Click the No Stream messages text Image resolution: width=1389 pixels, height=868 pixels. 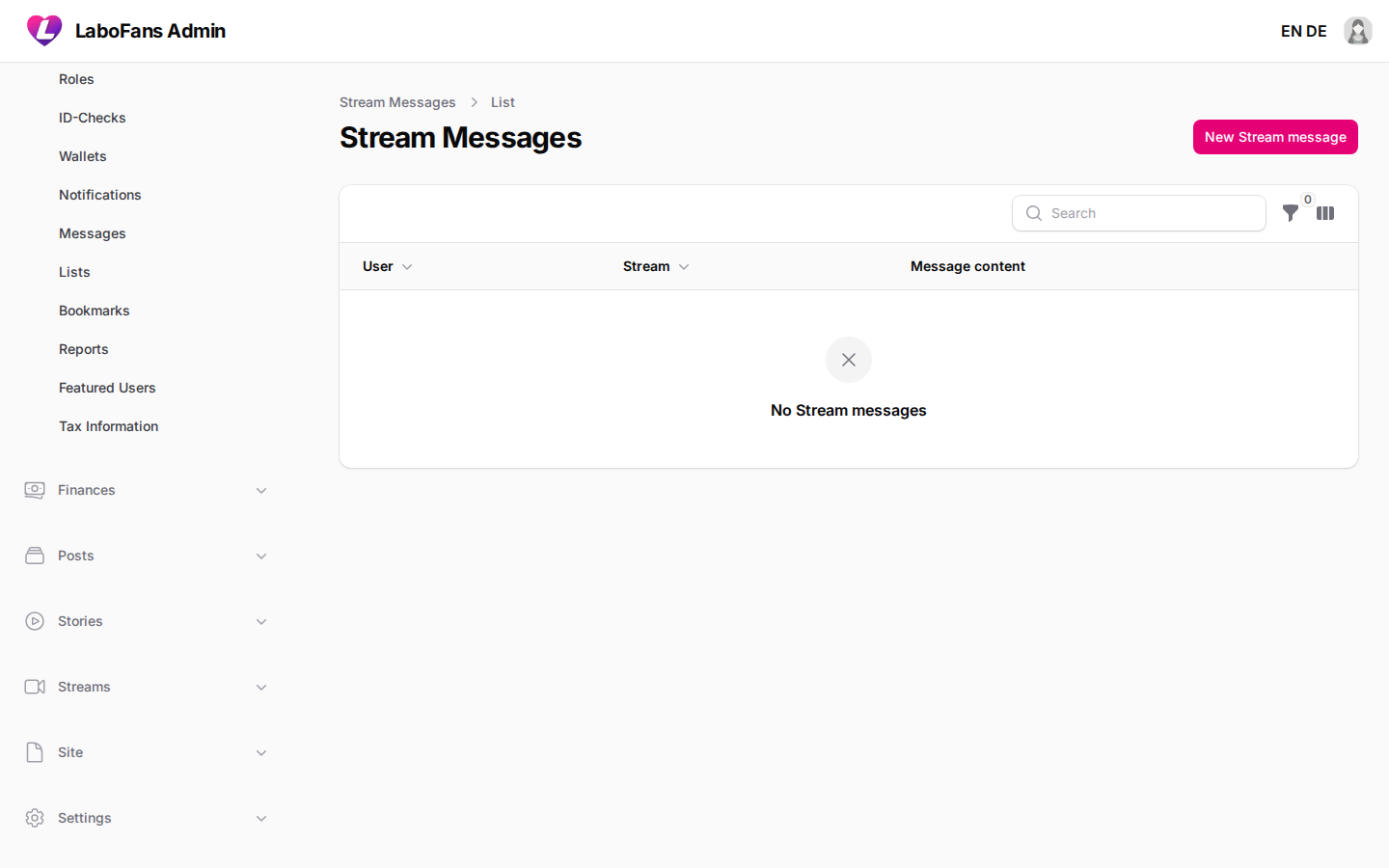point(849,410)
